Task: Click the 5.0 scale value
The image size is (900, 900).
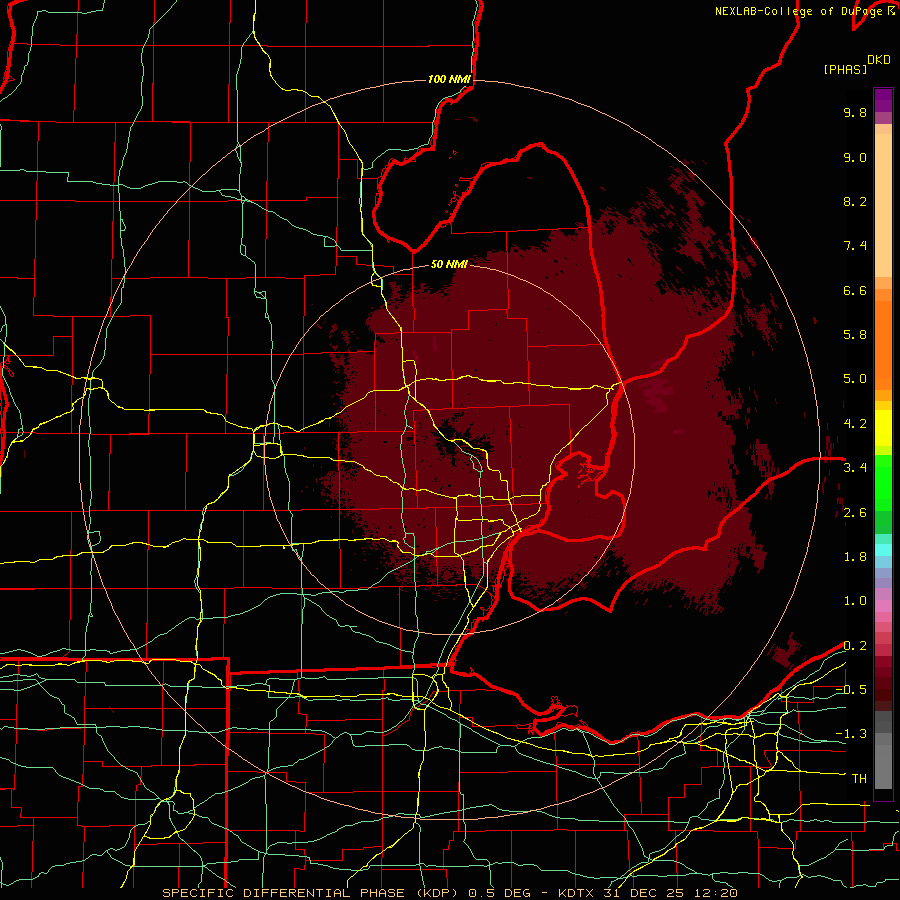Action: (x=855, y=379)
